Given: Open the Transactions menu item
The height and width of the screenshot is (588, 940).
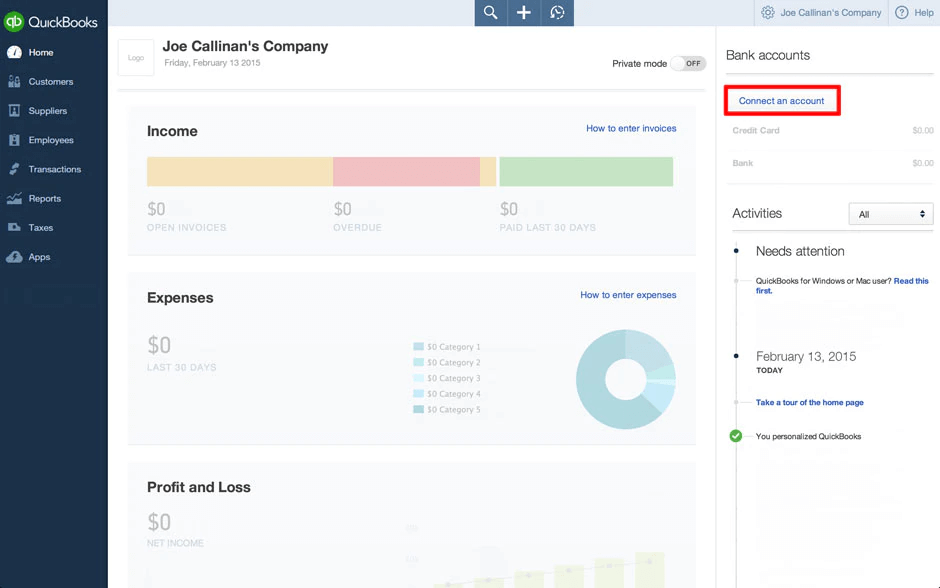Looking at the screenshot, I should [x=55, y=169].
